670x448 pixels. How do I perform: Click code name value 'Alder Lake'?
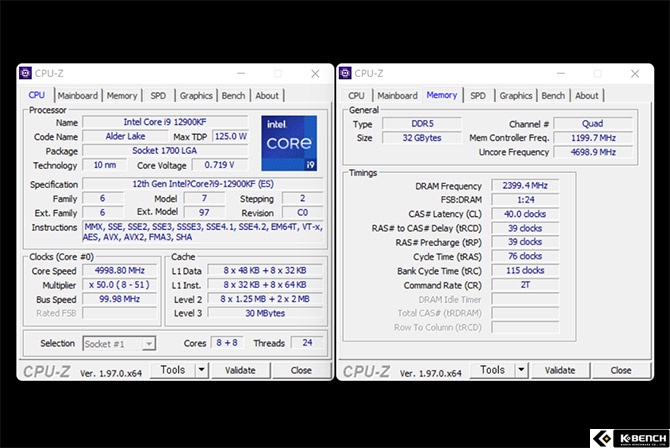[126, 136]
